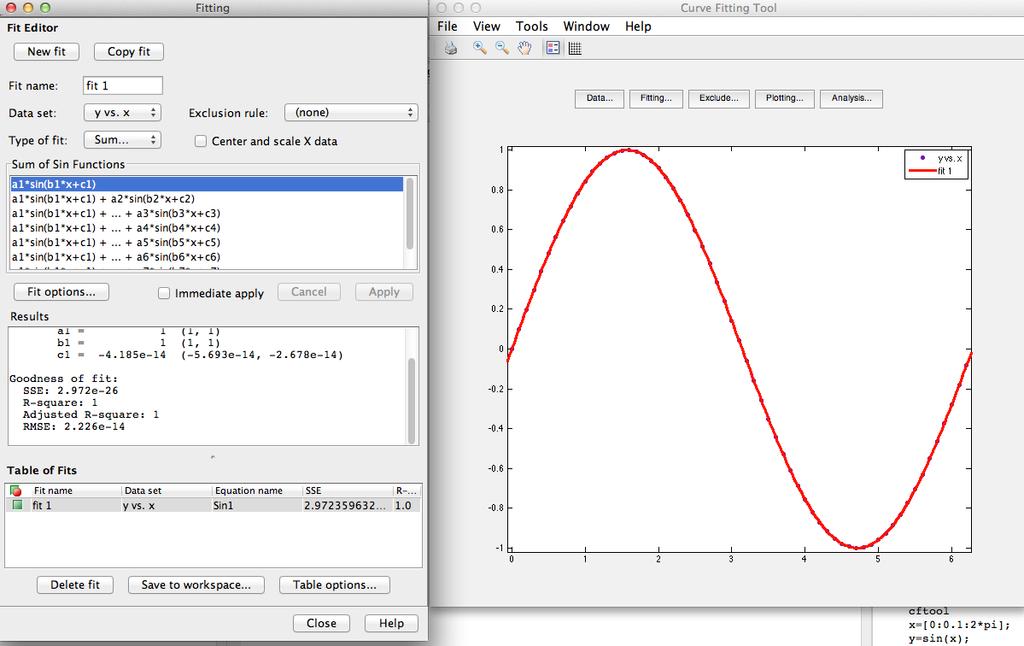Click the Fit name column header
The height and width of the screenshot is (646, 1024).
pyautogui.click(x=74, y=491)
